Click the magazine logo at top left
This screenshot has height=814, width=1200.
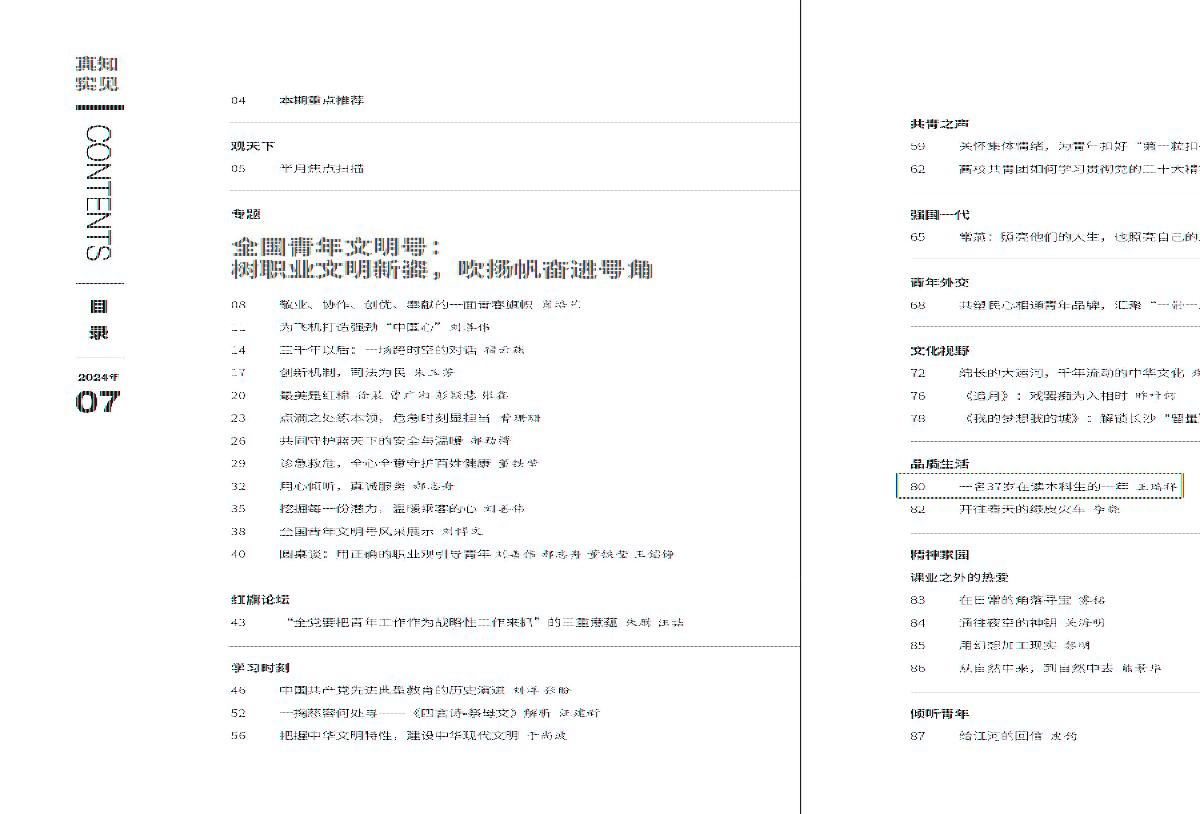click(97, 75)
